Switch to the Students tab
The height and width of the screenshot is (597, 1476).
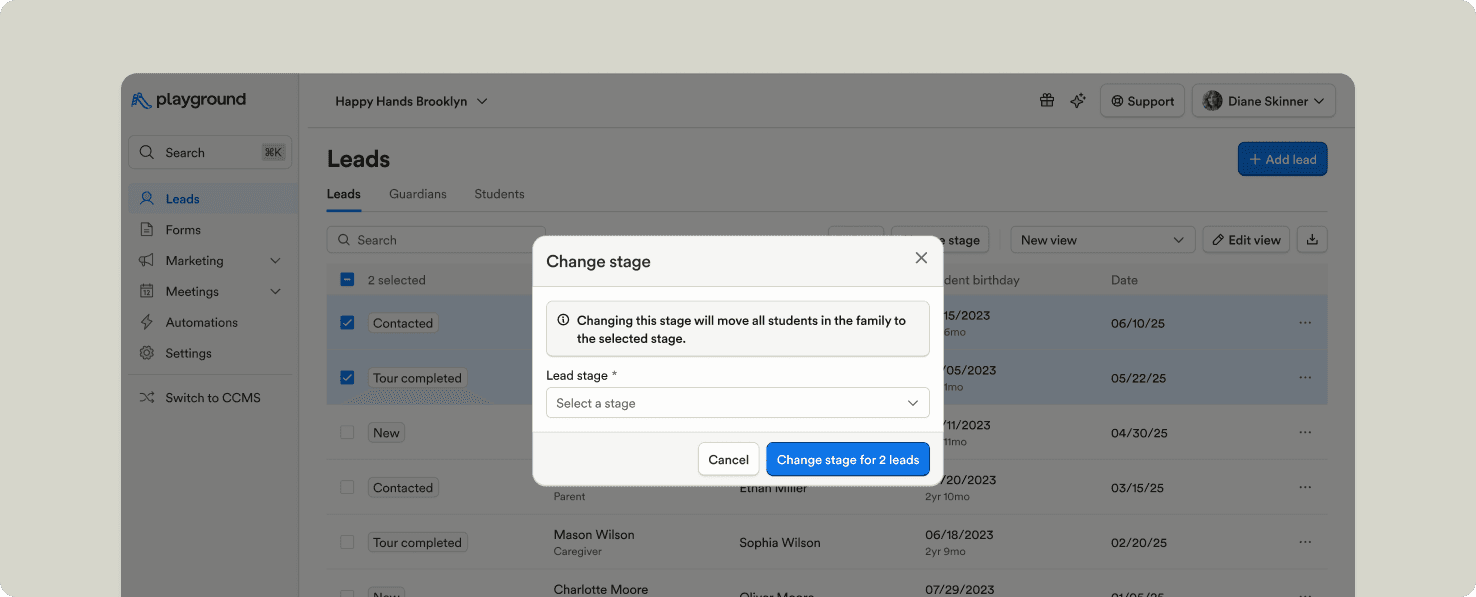(499, 194)
